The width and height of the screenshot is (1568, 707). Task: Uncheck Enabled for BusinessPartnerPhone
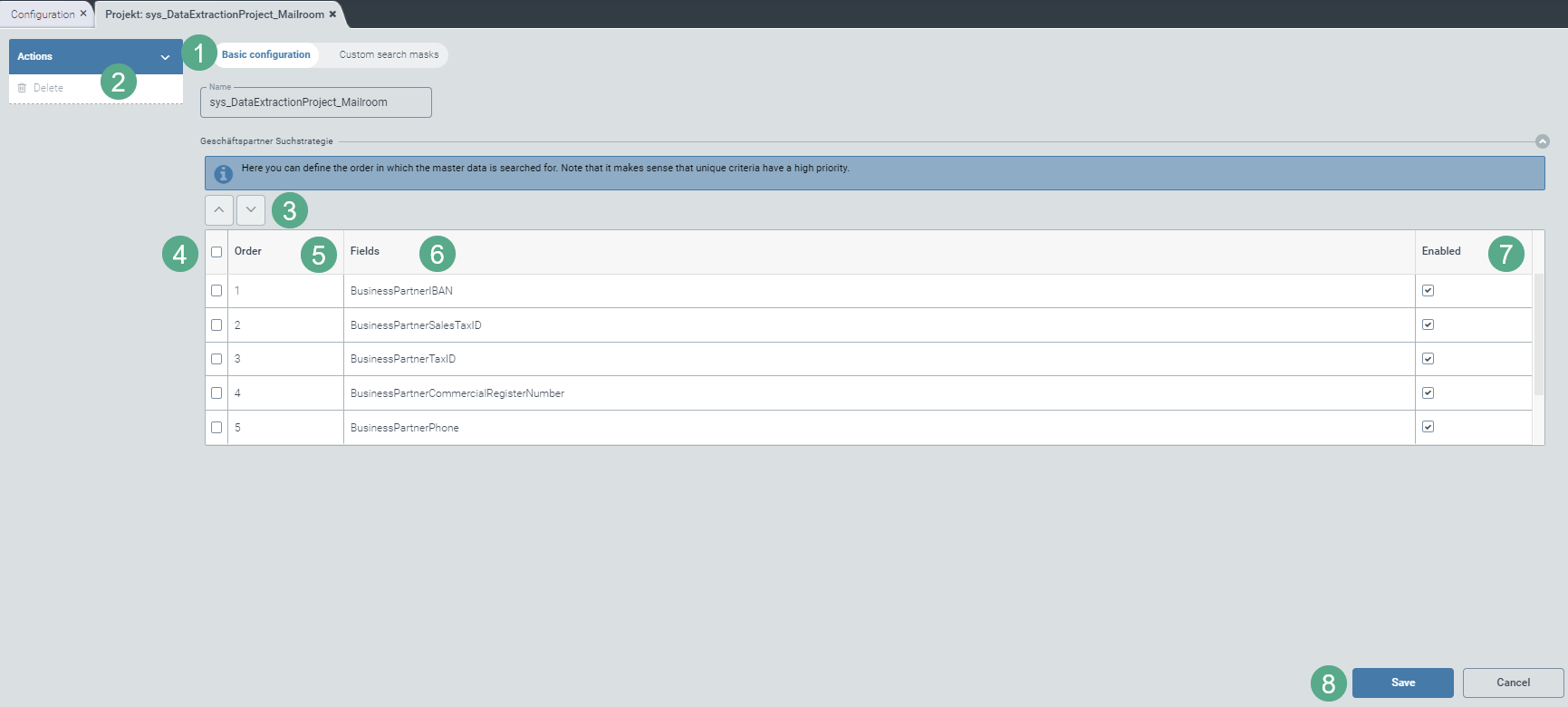point(1429,427)
